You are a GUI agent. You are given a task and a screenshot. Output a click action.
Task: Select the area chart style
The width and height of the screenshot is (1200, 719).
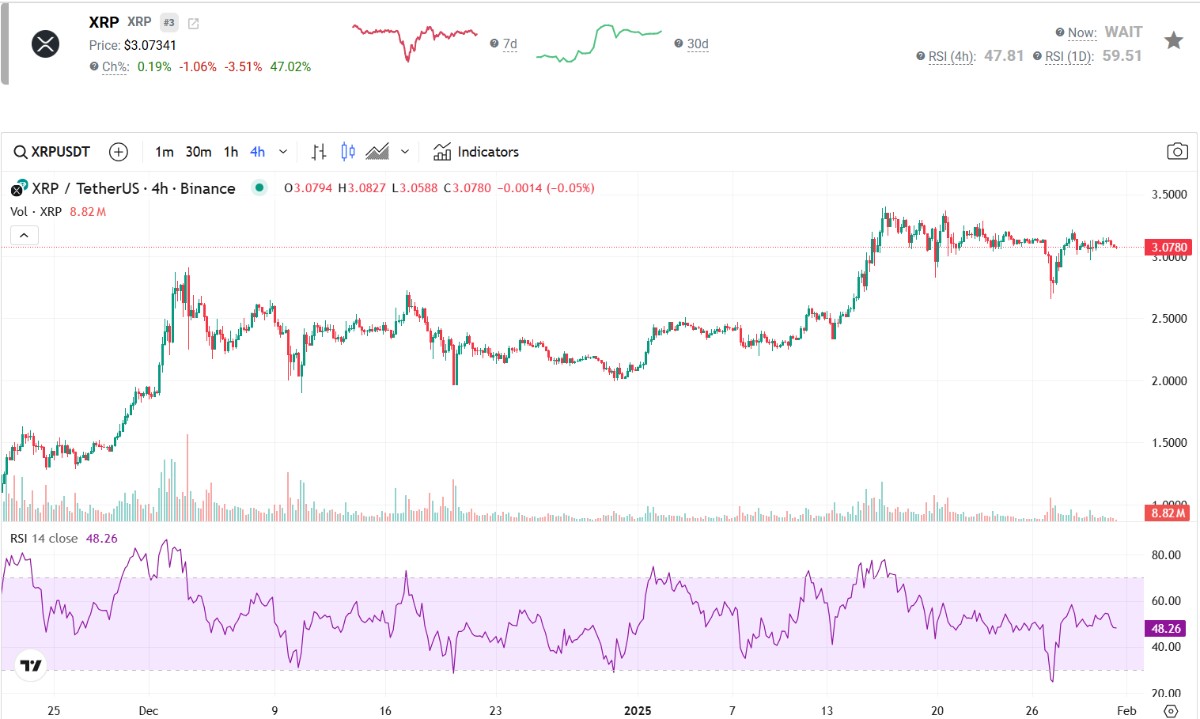coord(377,152)
